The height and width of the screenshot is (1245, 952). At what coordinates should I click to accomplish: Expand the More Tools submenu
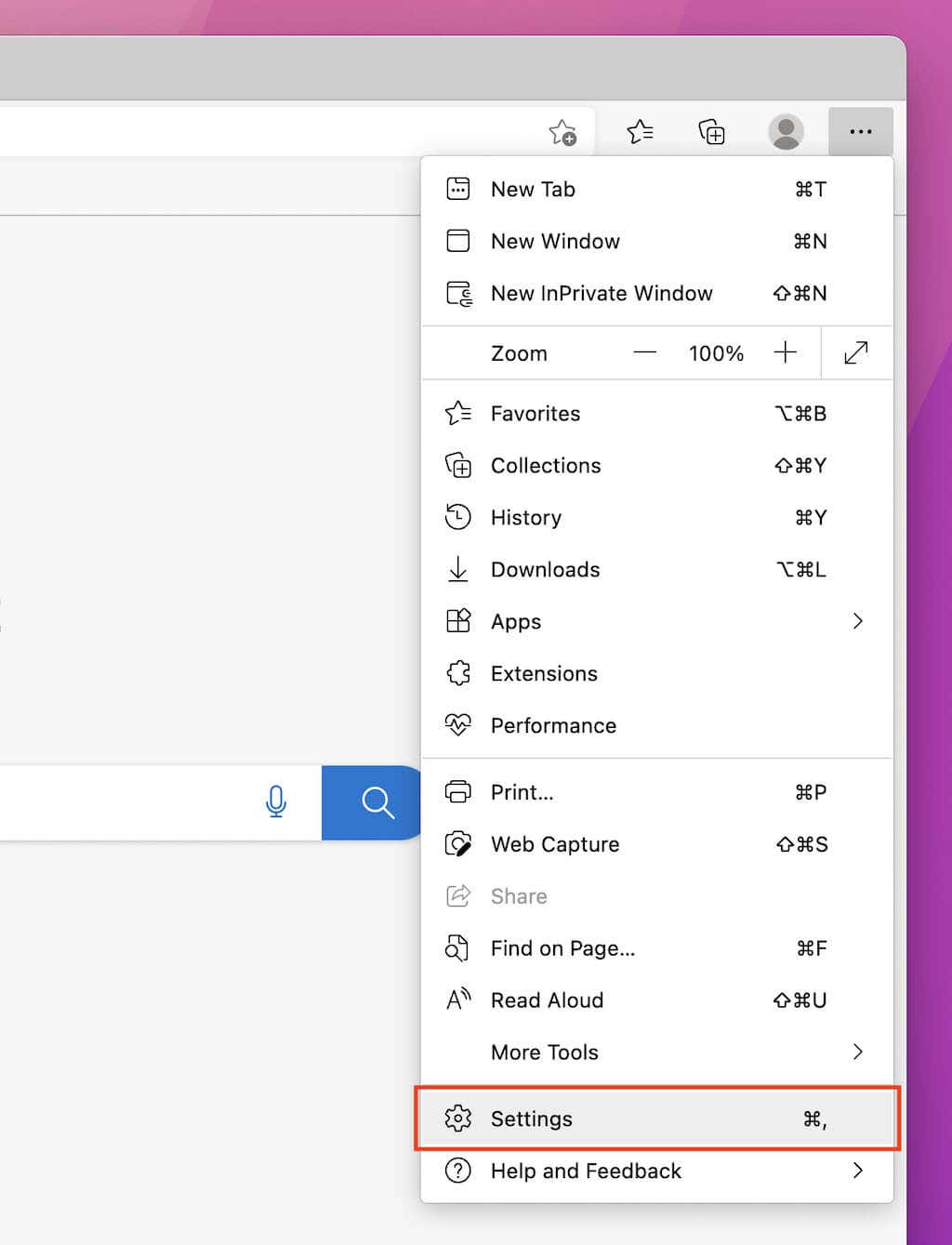(857, 1052)
